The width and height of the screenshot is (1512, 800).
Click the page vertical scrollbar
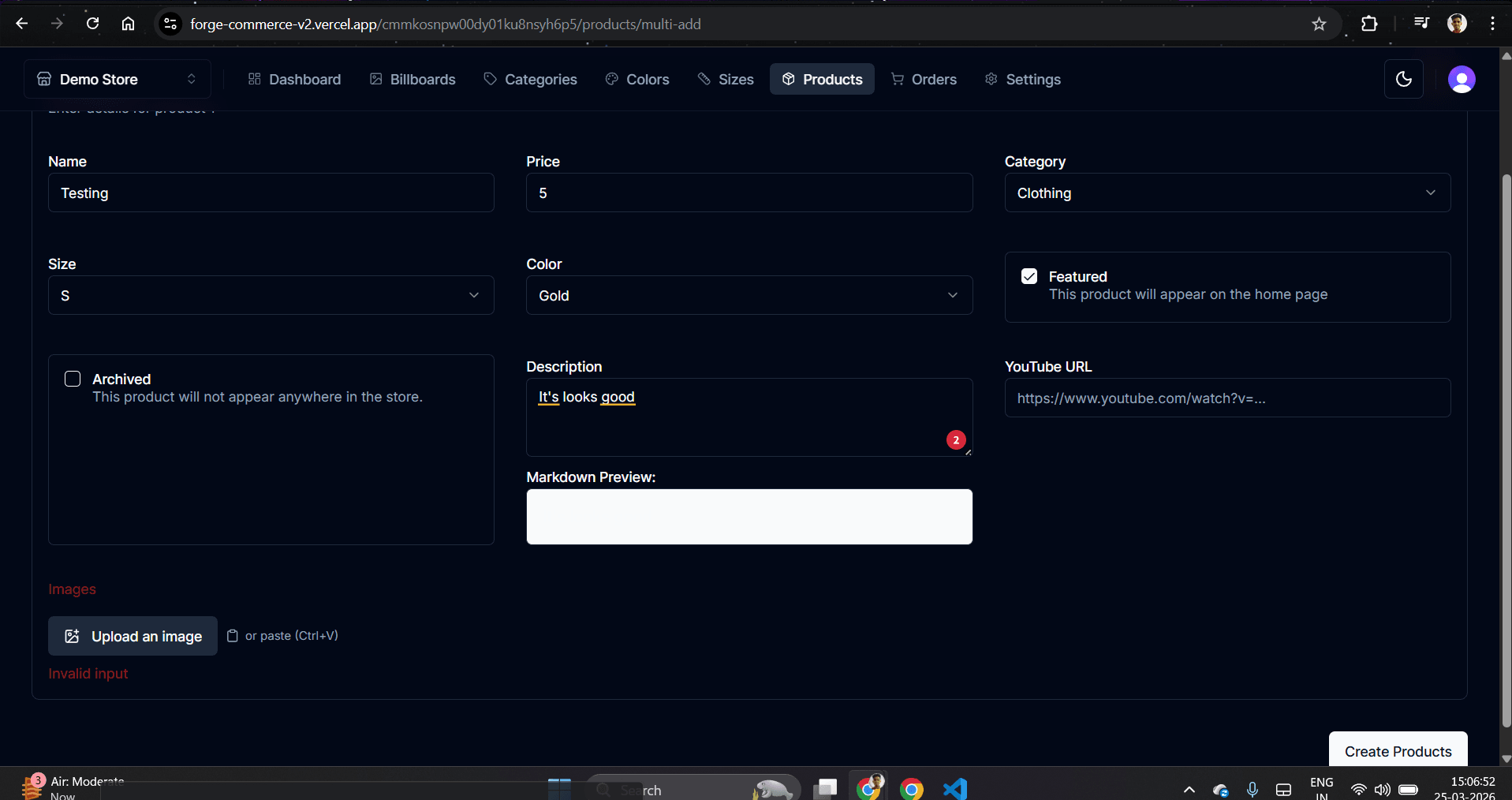coord(1506,450)
